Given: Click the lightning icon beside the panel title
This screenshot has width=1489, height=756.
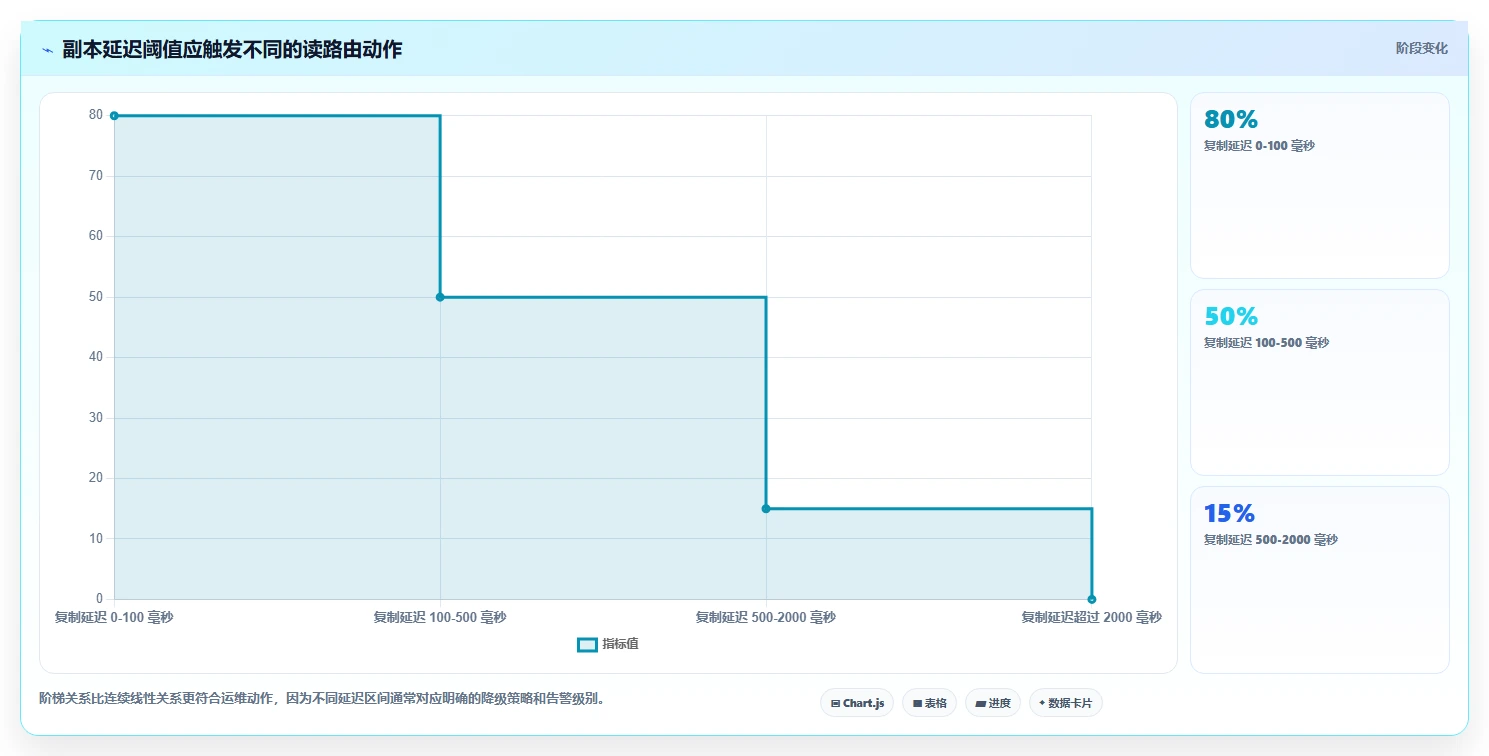Looking at the screenshot, I should [x=47, y=50].
